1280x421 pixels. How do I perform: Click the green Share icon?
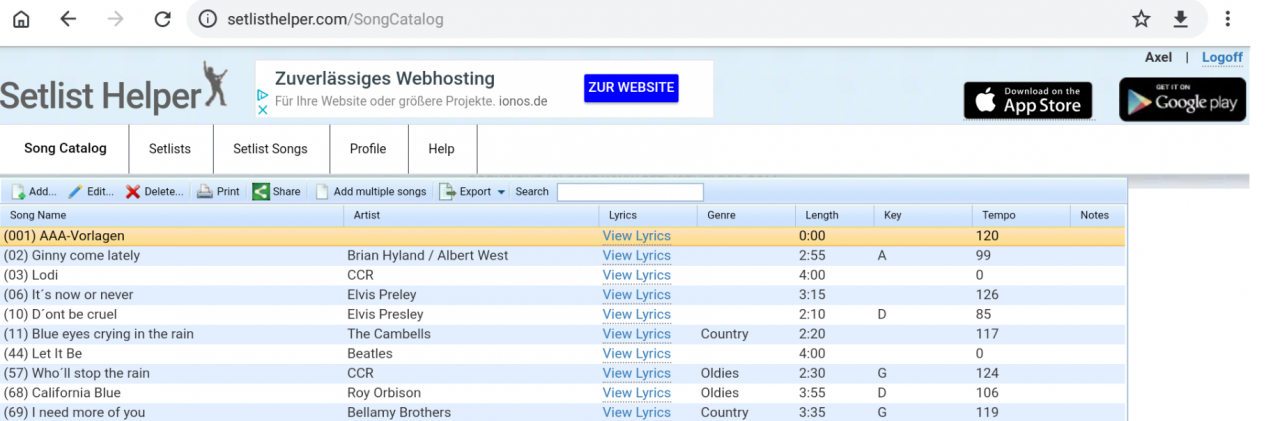click(260, 192)
